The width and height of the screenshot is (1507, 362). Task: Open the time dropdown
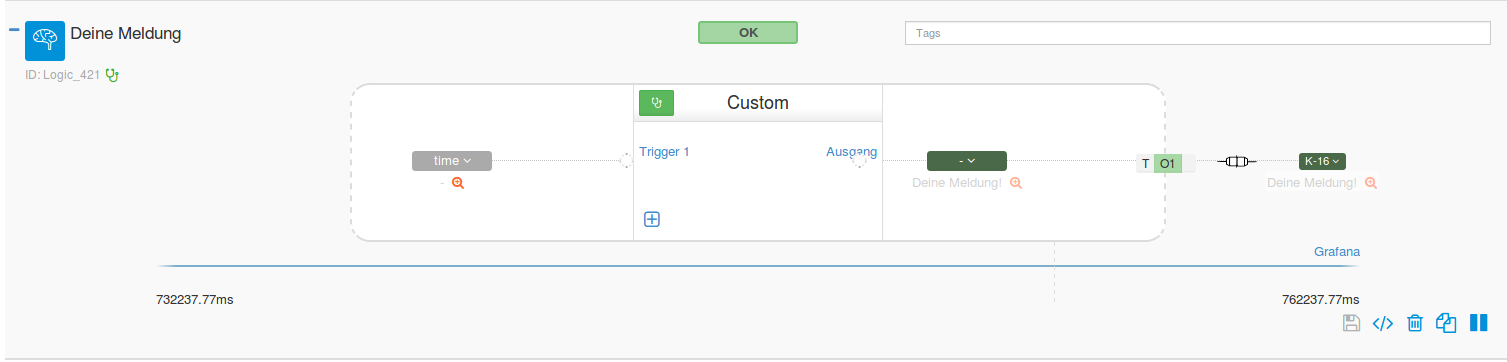[452, 161]
